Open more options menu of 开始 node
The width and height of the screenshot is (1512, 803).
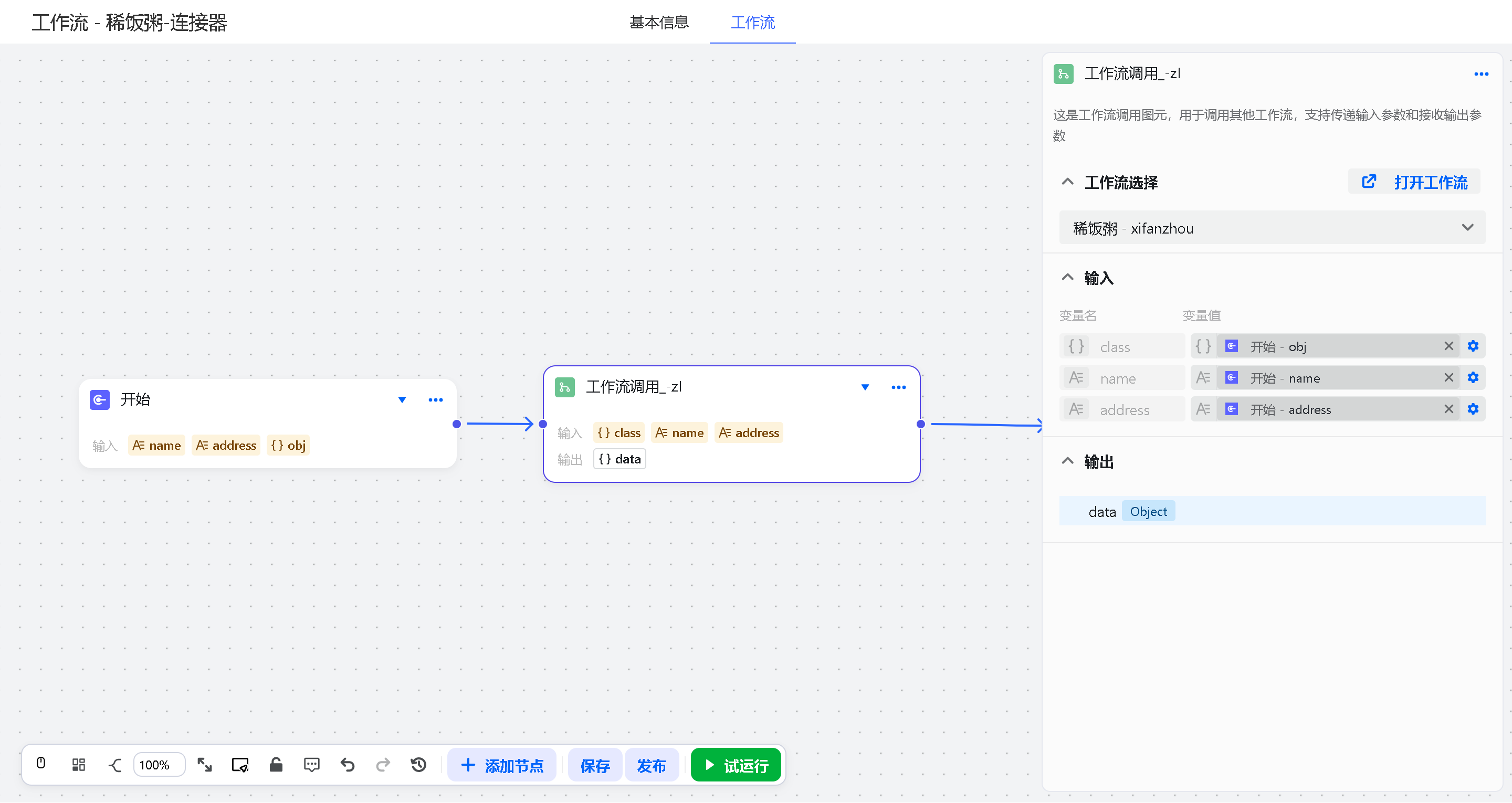point(436,400)
